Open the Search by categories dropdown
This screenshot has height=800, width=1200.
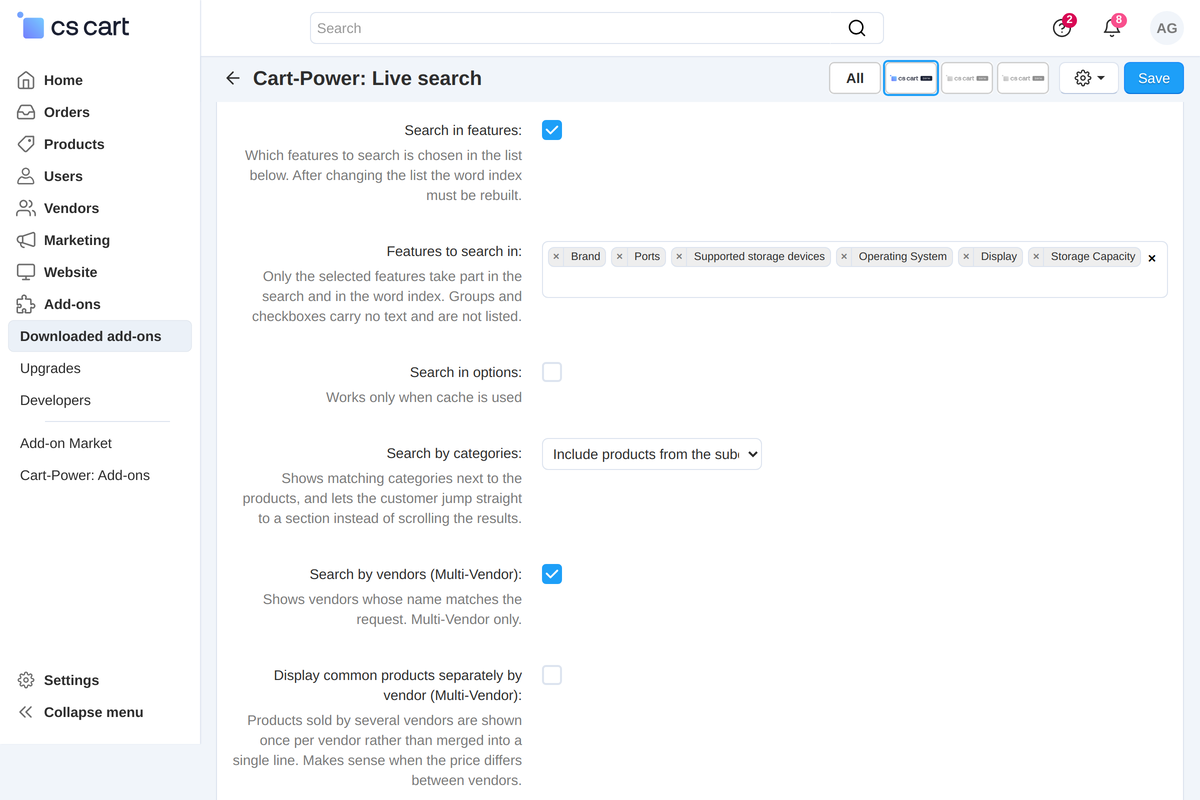pos(652,454)
